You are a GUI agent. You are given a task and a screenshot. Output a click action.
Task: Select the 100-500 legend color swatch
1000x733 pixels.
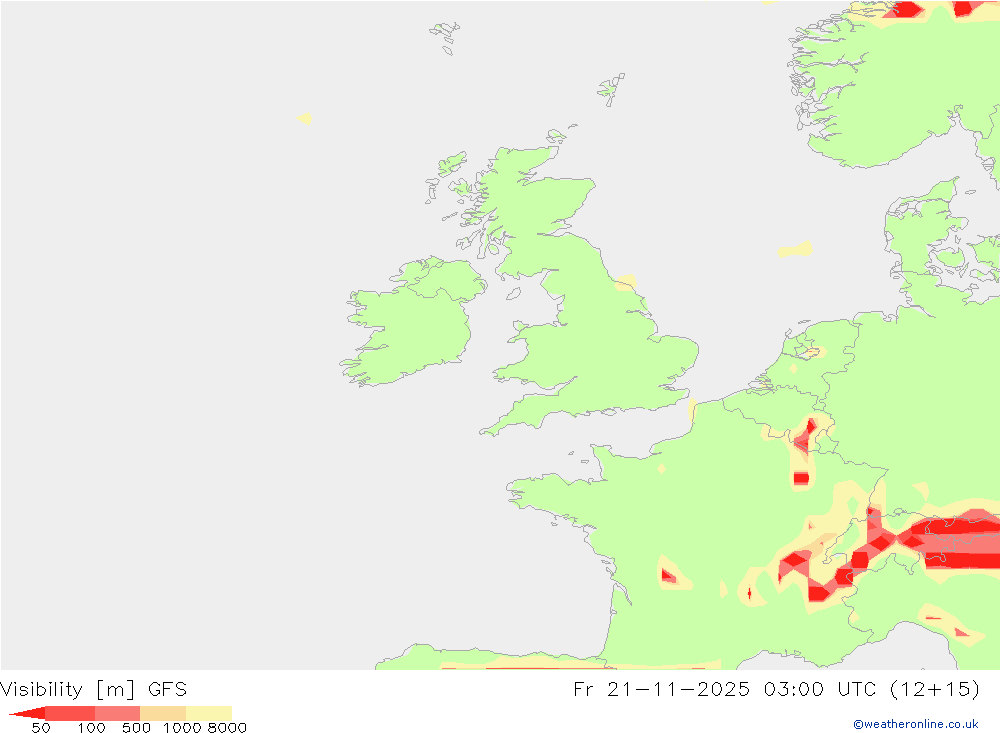pos(117,713)
